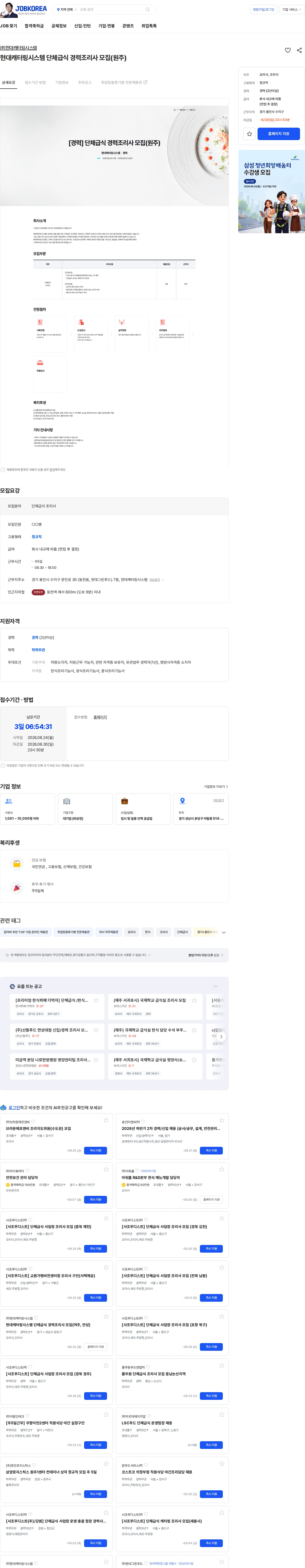Expand the related tags list chevron

224,932
